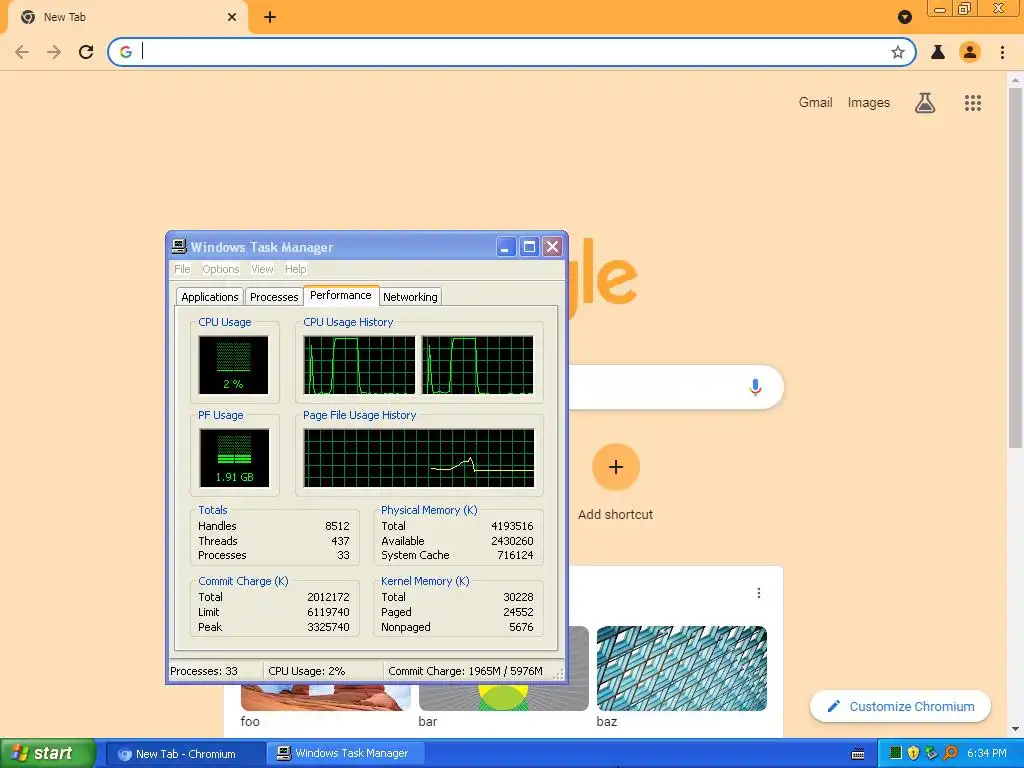
Task: Click Windows Task Manager taskbar button
Action: 346,754
